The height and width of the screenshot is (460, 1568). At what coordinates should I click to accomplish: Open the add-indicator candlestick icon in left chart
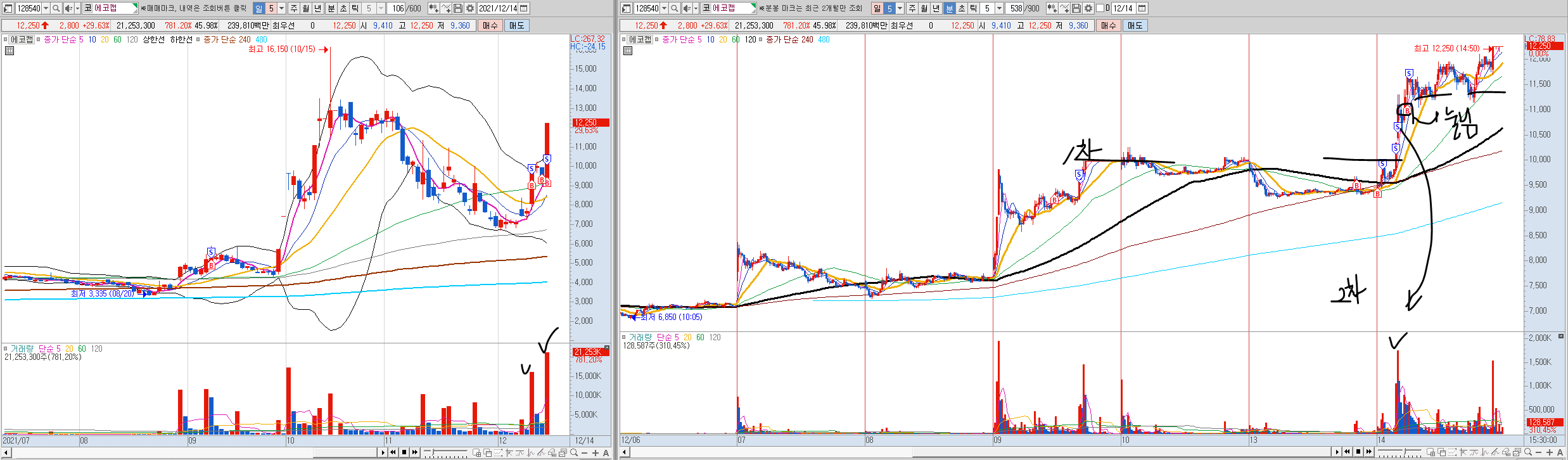[x=434, y=8]
